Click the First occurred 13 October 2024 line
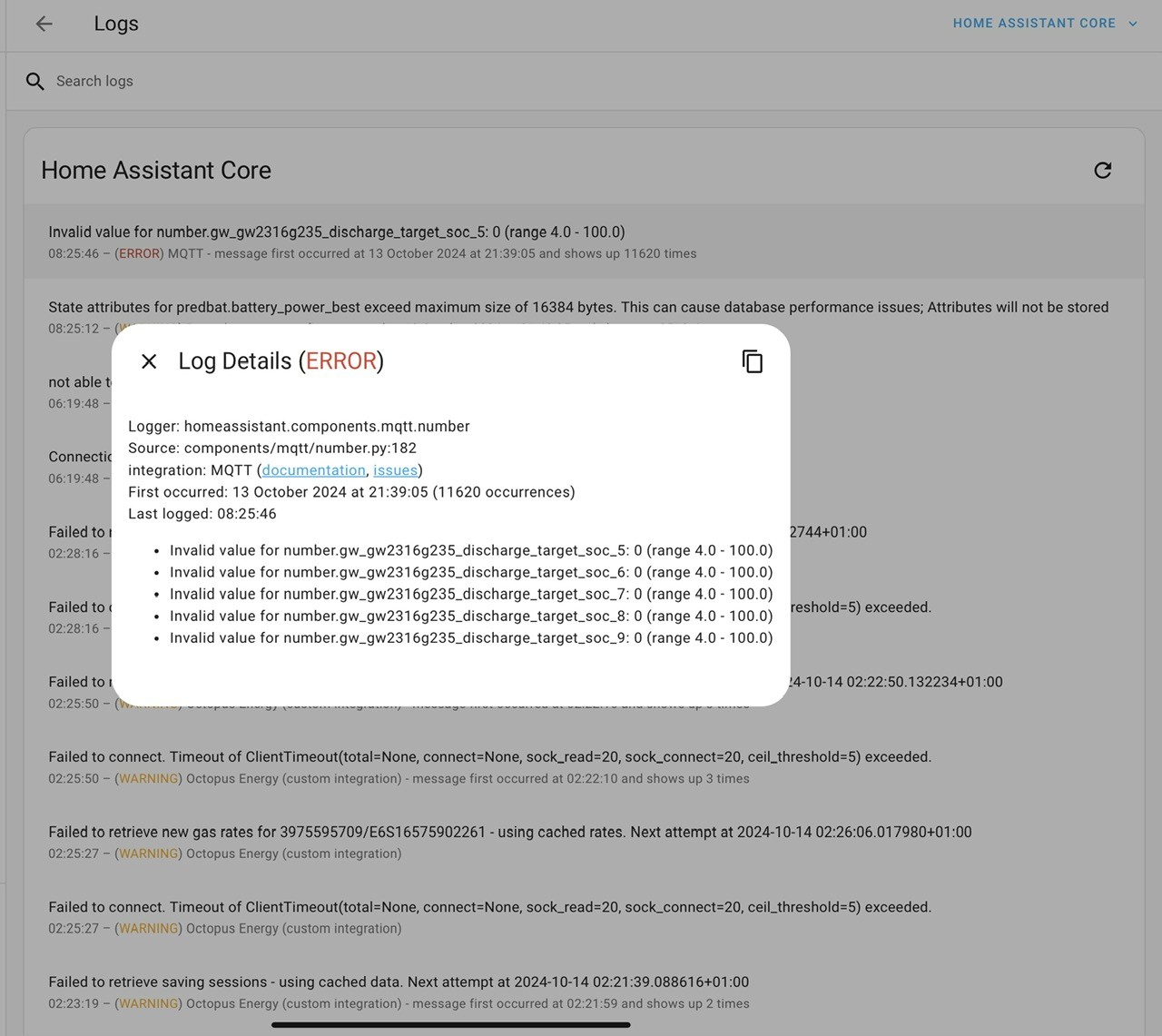This screenshot has width=1162, height=1036. point(351,492)
